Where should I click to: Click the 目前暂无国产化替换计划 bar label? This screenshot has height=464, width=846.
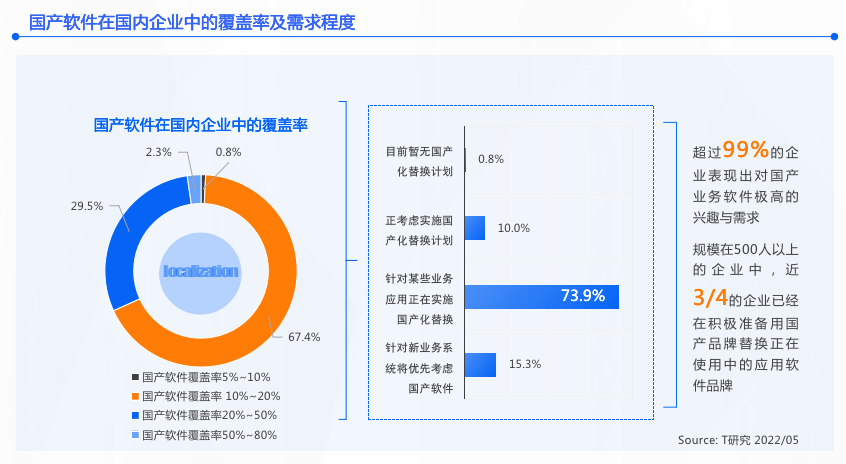(419, 161)
